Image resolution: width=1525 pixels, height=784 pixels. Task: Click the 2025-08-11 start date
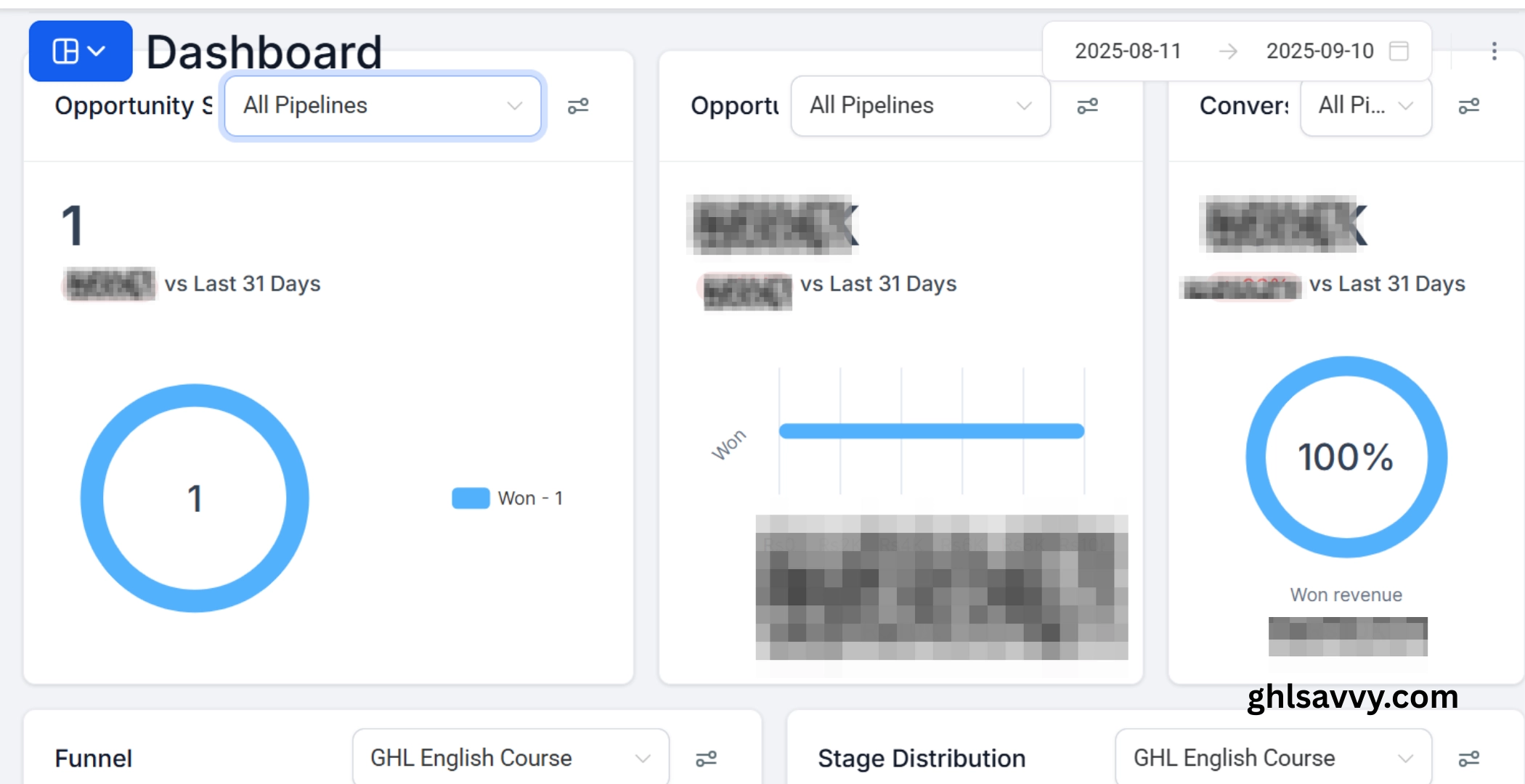(x=1128, y=51)
